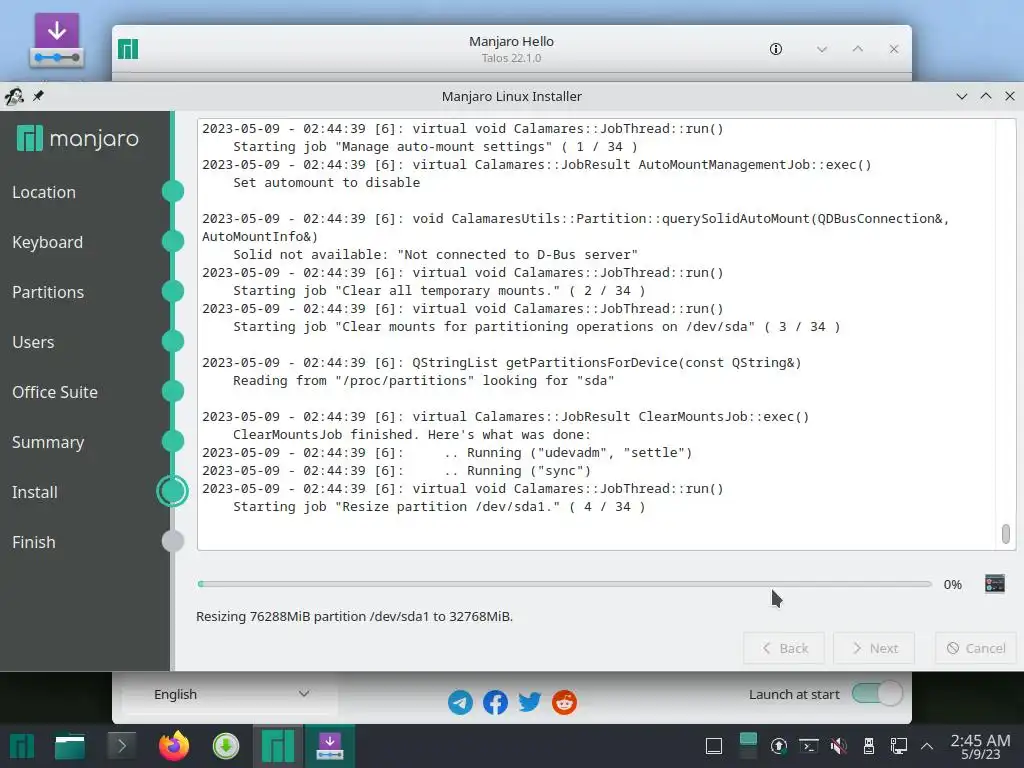Screen dimensions: 1024x768
Task: Open the network connections tray icon
Action: pos(899,746)
